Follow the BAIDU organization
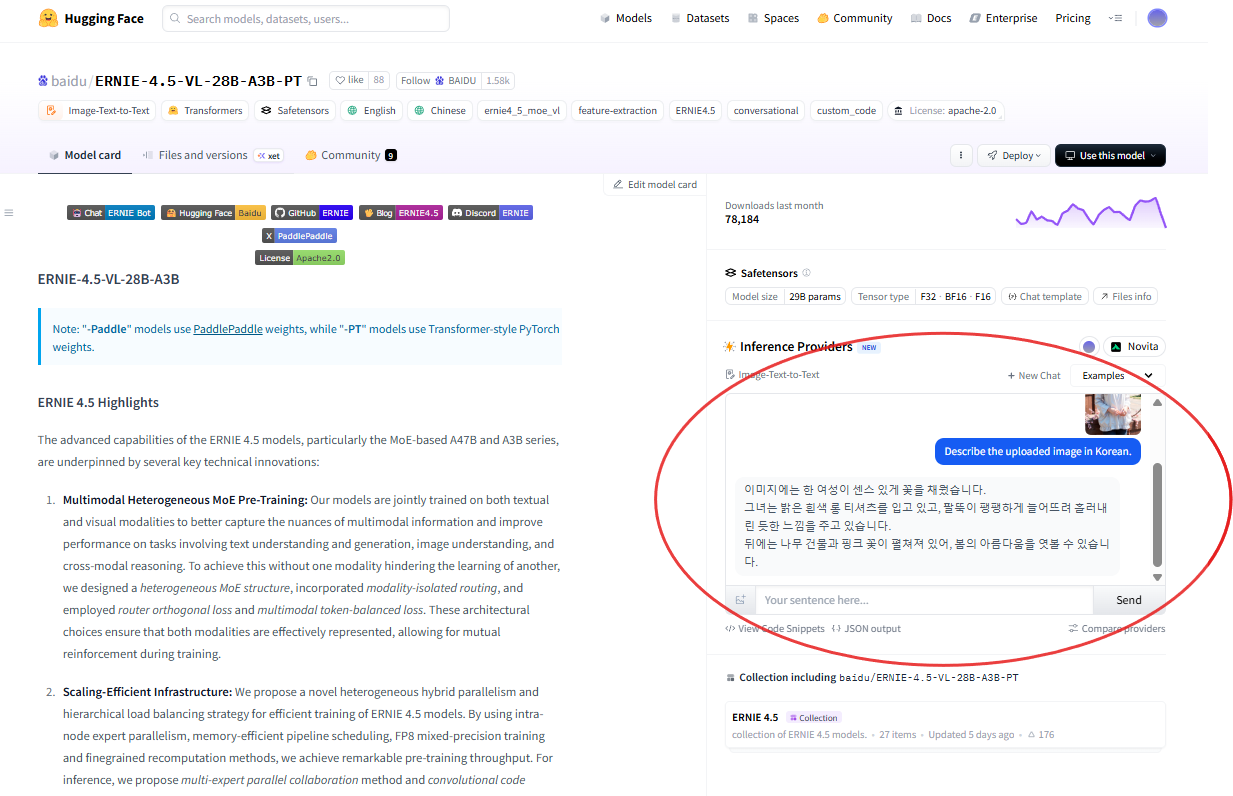Viewport: 1233px width, 796px height. pyautogui.click(x=438, y=80)
